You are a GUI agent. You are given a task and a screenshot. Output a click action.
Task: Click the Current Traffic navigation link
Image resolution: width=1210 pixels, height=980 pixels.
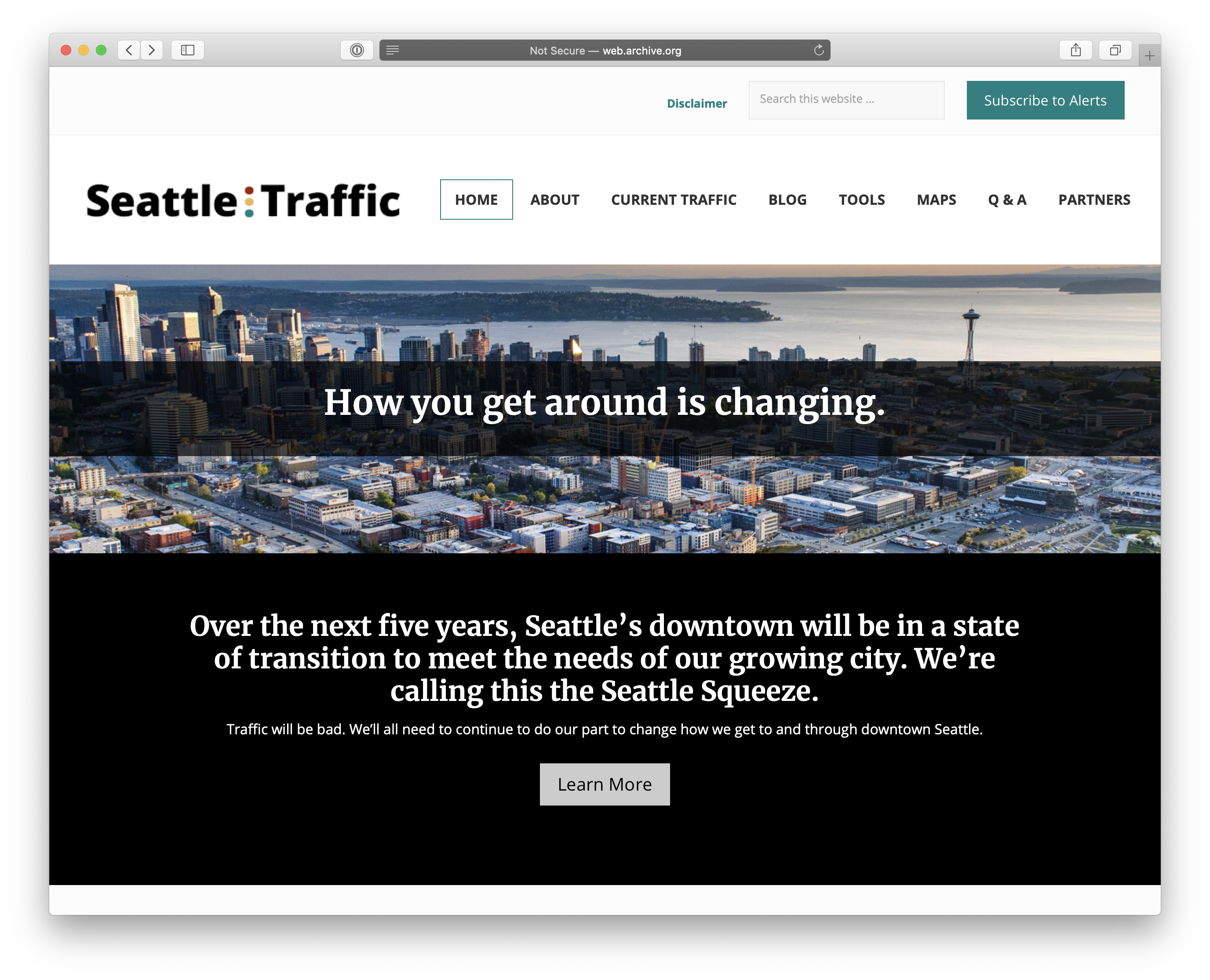click(x=674, y=199)
